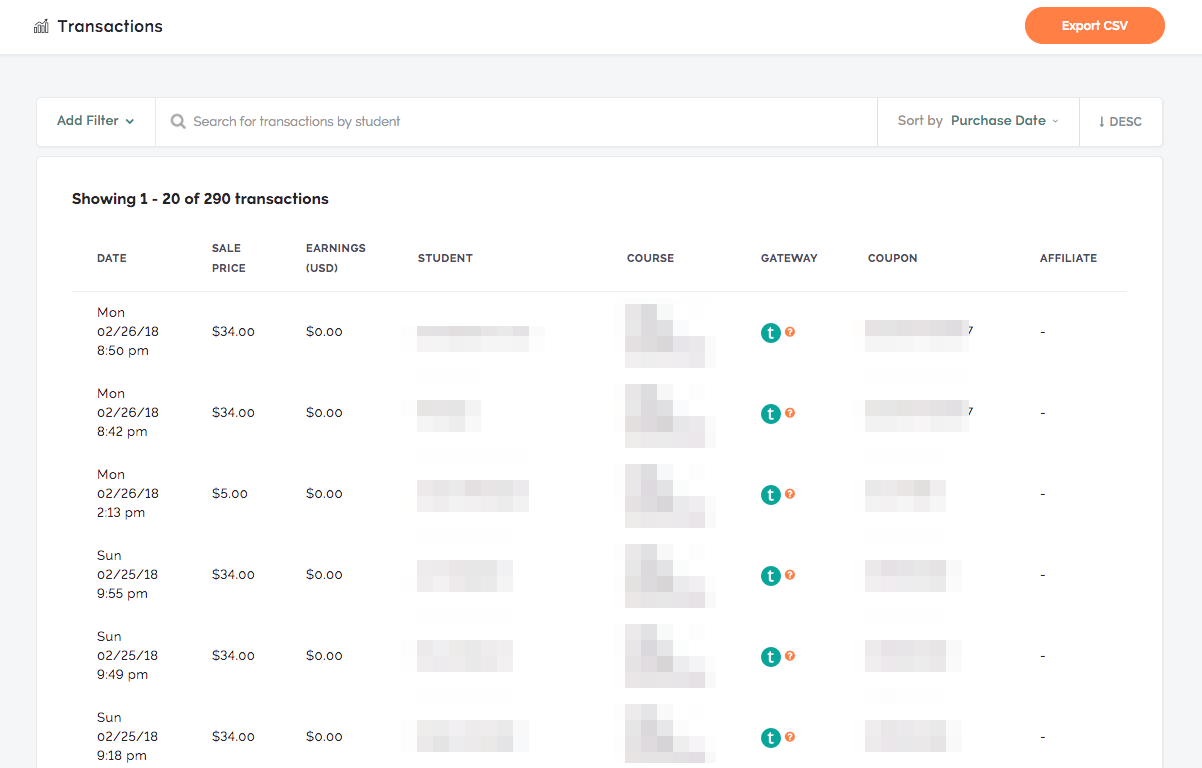Screen dimensions: 1202x768
Task: Click orange help icon in 9:49 pm row
Action: pos(790,655)
